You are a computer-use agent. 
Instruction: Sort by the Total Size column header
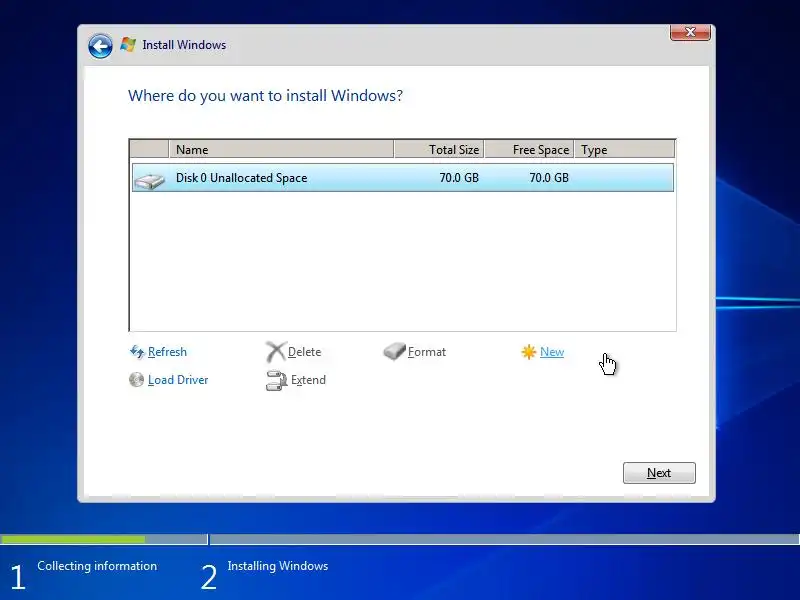[439, 149]
